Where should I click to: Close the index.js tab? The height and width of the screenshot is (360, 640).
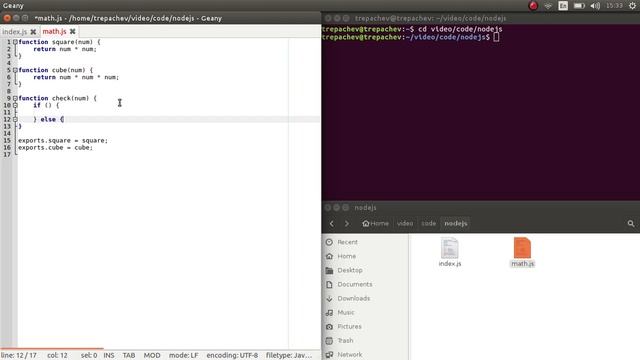33,31
